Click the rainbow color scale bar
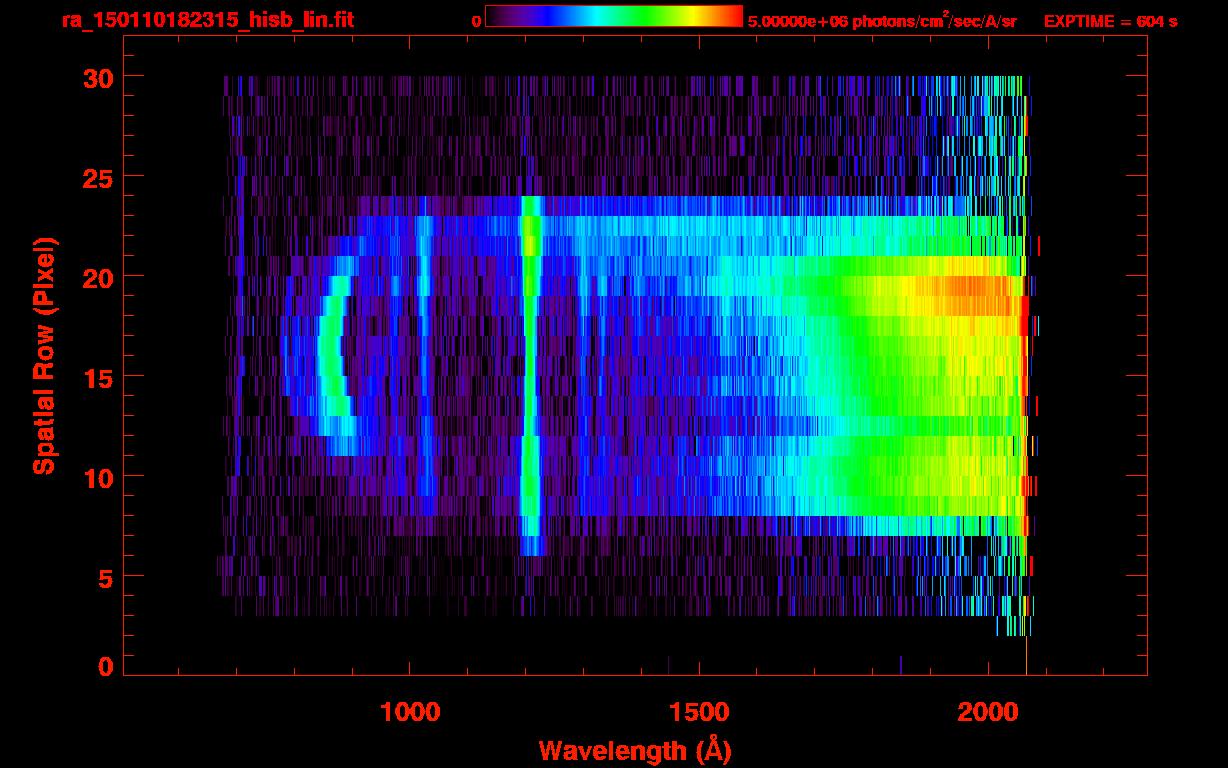 (x=614, y=16)
